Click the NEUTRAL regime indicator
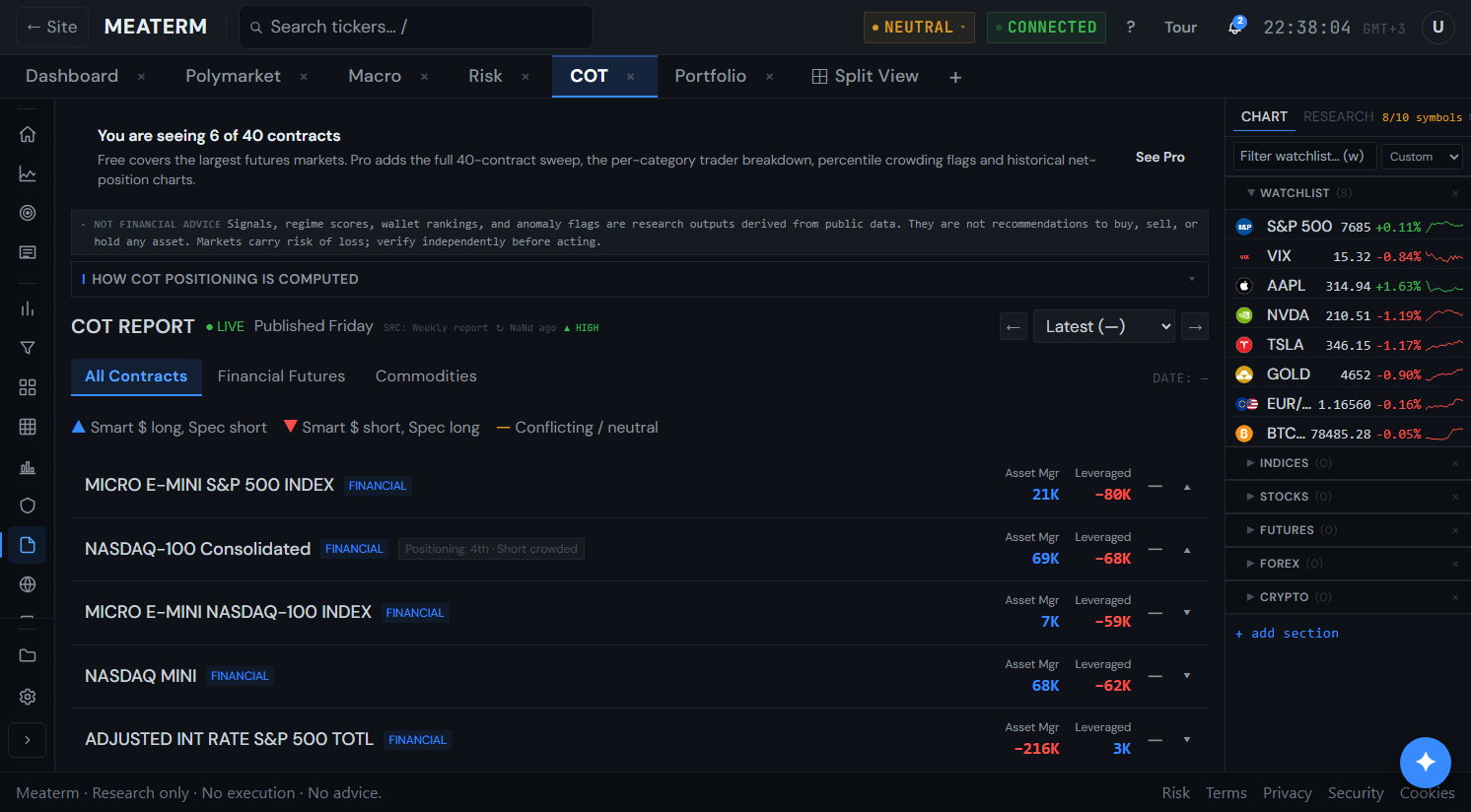 [x=919, y=28]
